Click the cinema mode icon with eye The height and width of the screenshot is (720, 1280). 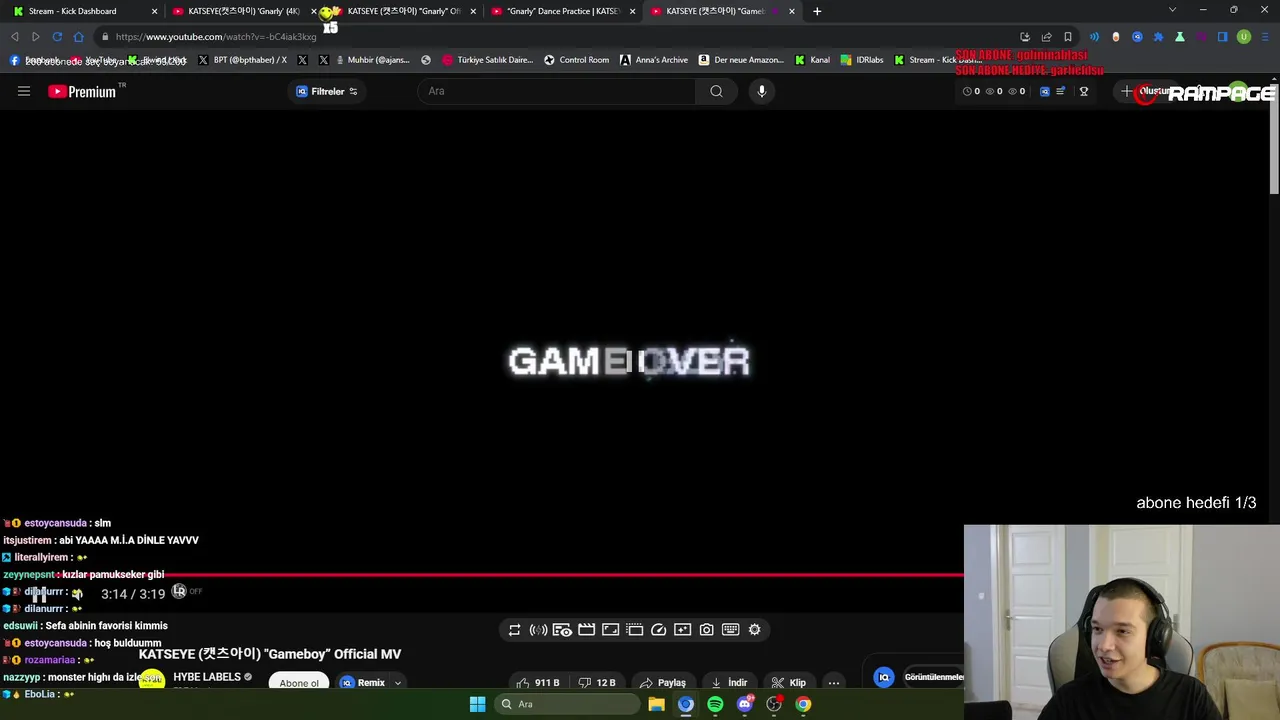tap(562, 630)
